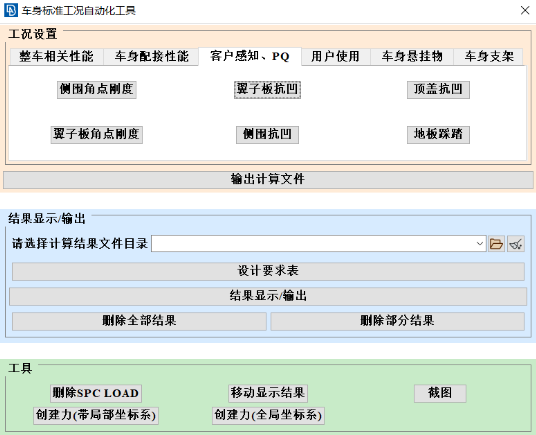The image size is (536, 435).
Task: Select the 客户感知、PQ tab
Action: (x=250, y=56)
